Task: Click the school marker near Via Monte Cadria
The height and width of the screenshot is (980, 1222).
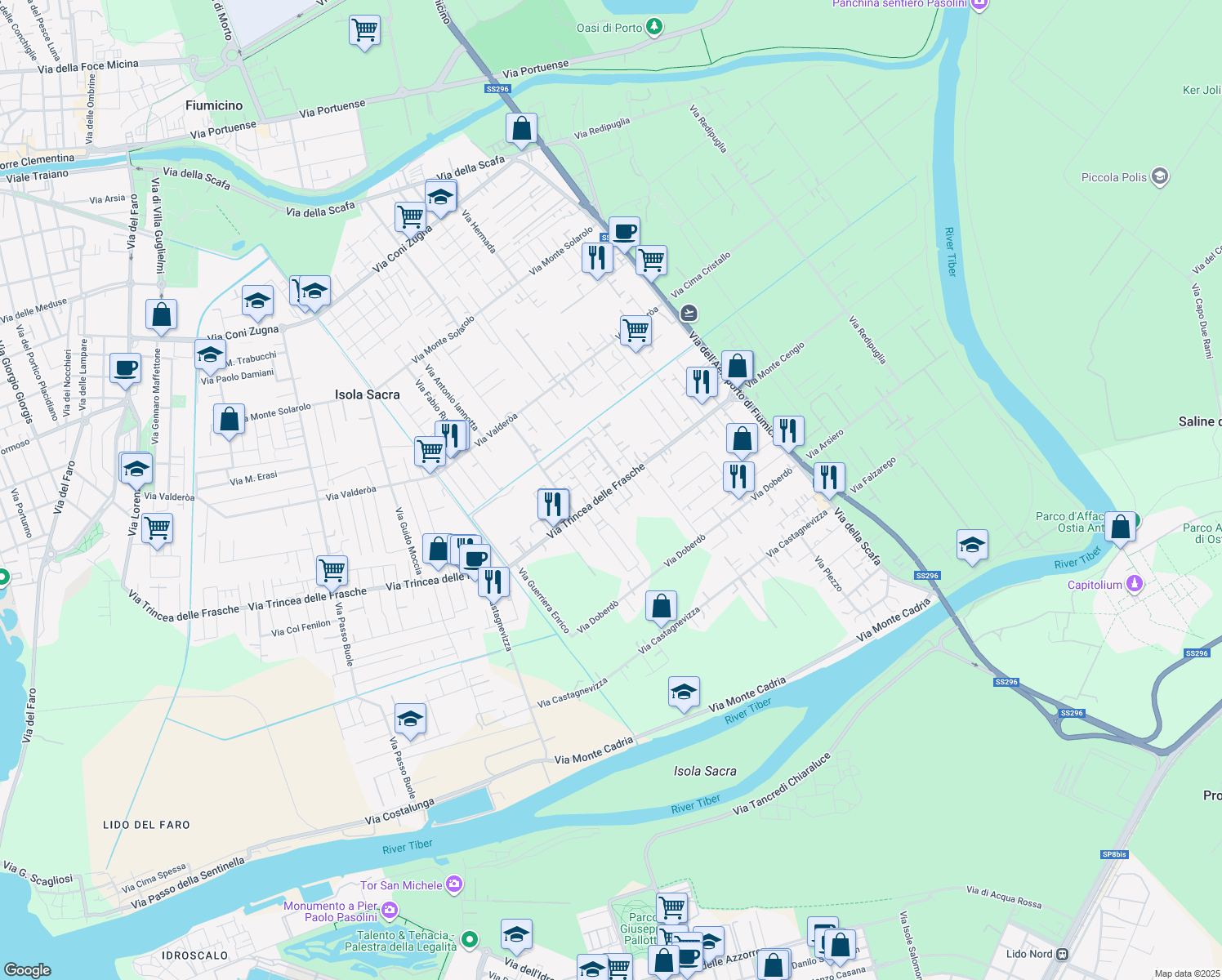Action: [684, 693]
